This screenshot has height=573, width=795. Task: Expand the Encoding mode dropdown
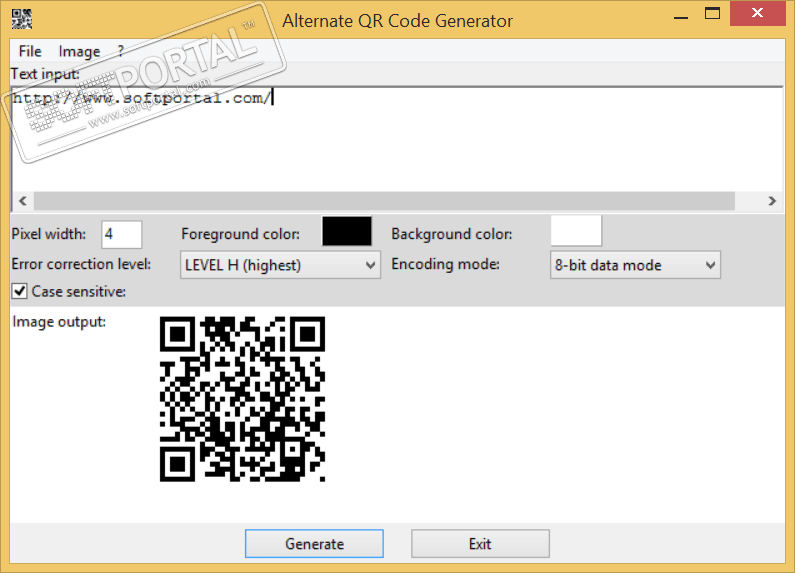[635, 265]
